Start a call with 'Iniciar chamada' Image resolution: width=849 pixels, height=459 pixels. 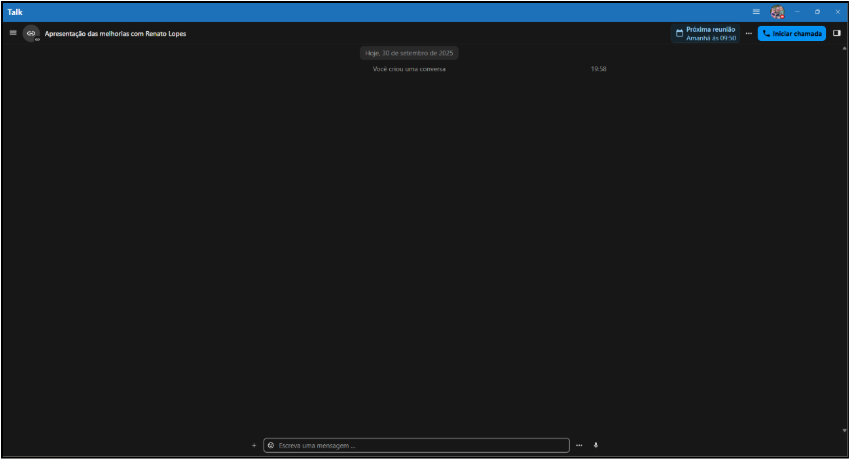tap(791, 33)
